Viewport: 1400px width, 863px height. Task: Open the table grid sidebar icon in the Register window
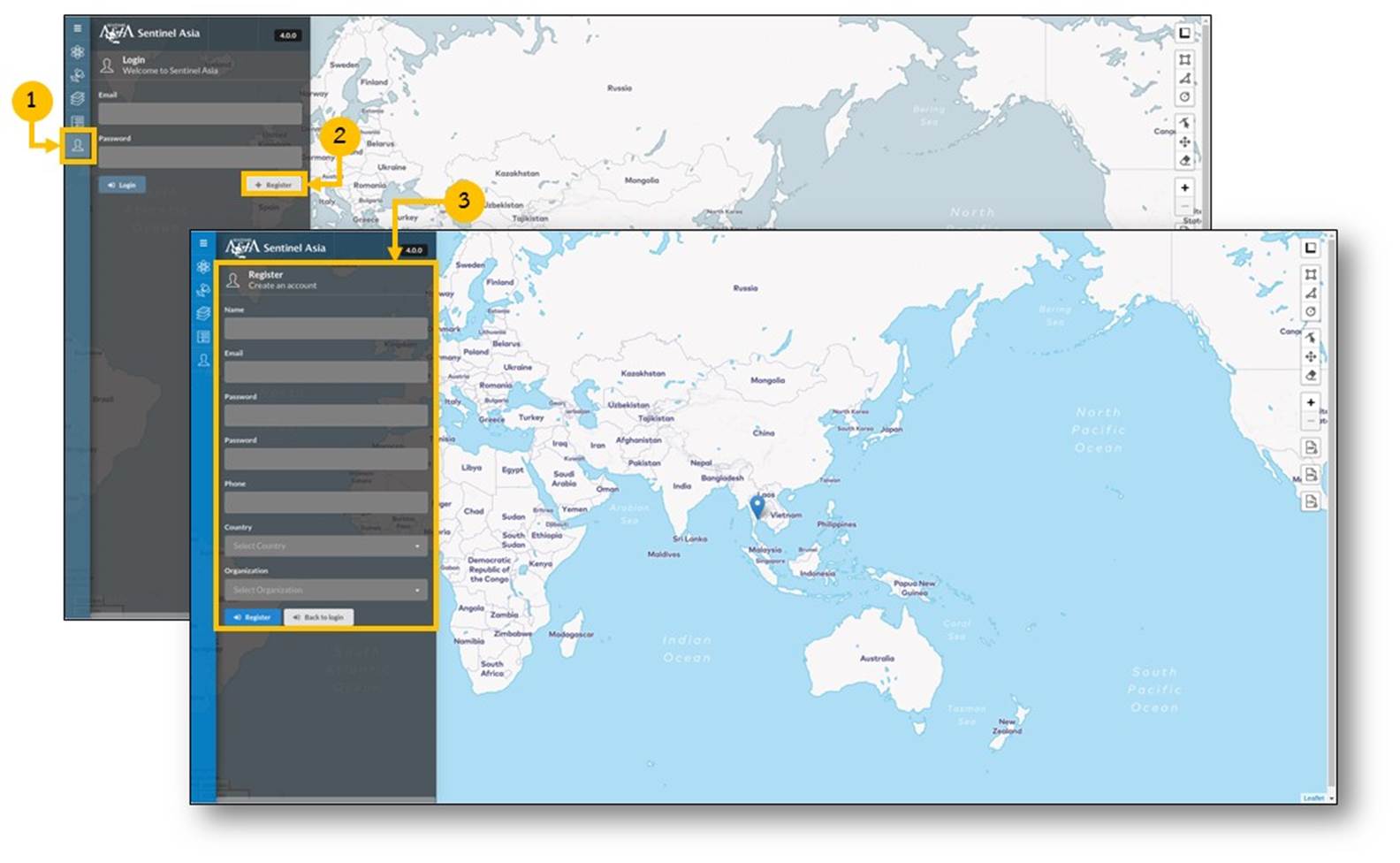(203, 337)
